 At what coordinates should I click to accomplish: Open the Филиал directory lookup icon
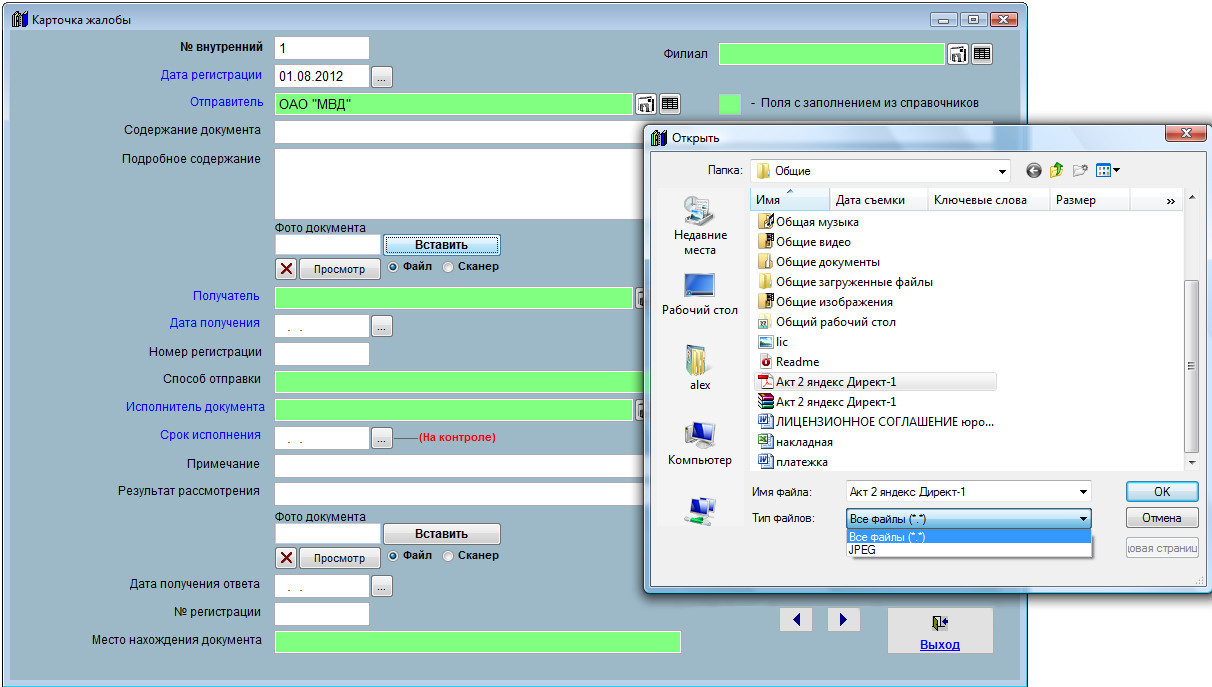958,54
